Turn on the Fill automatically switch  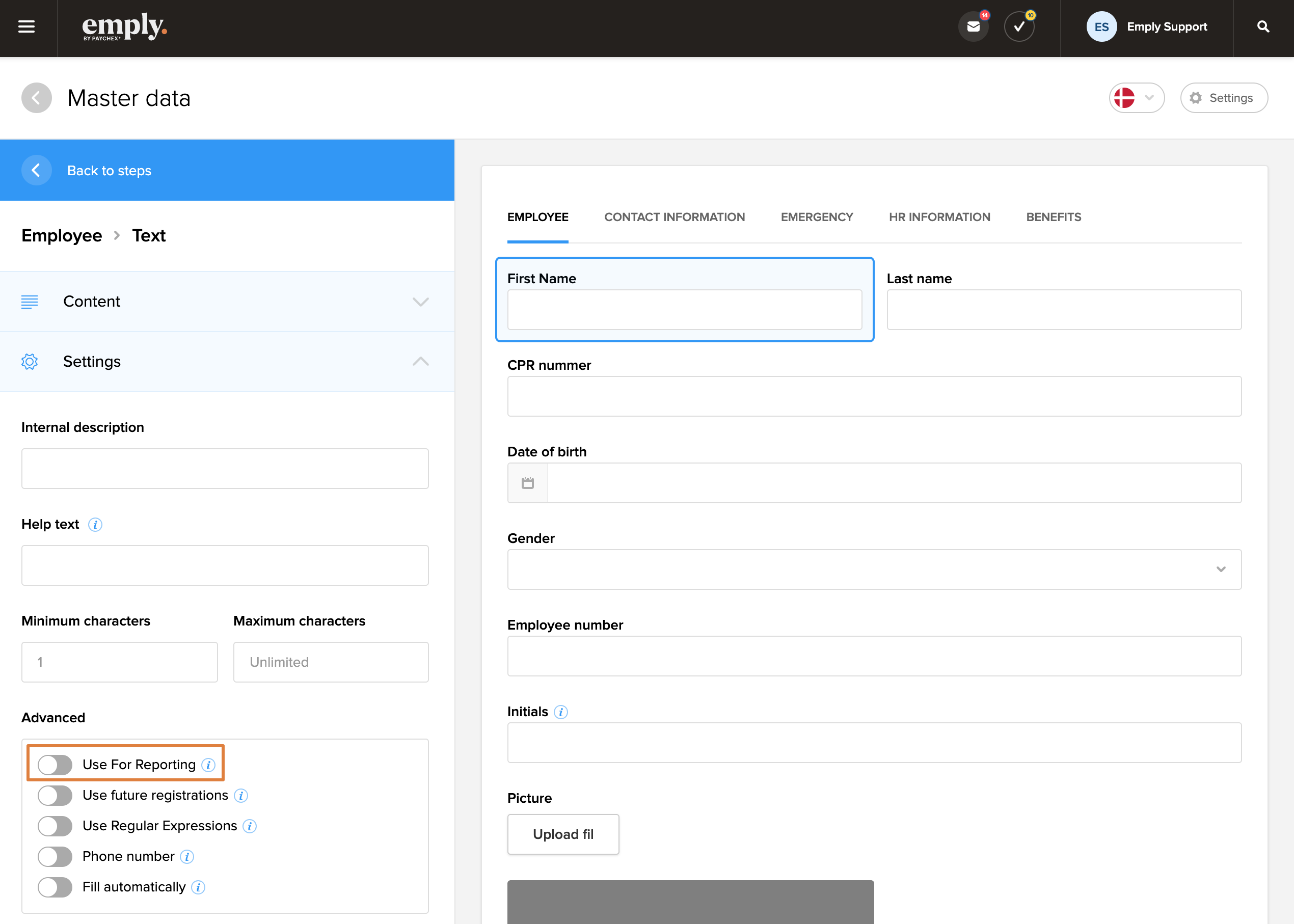(55, 886)
